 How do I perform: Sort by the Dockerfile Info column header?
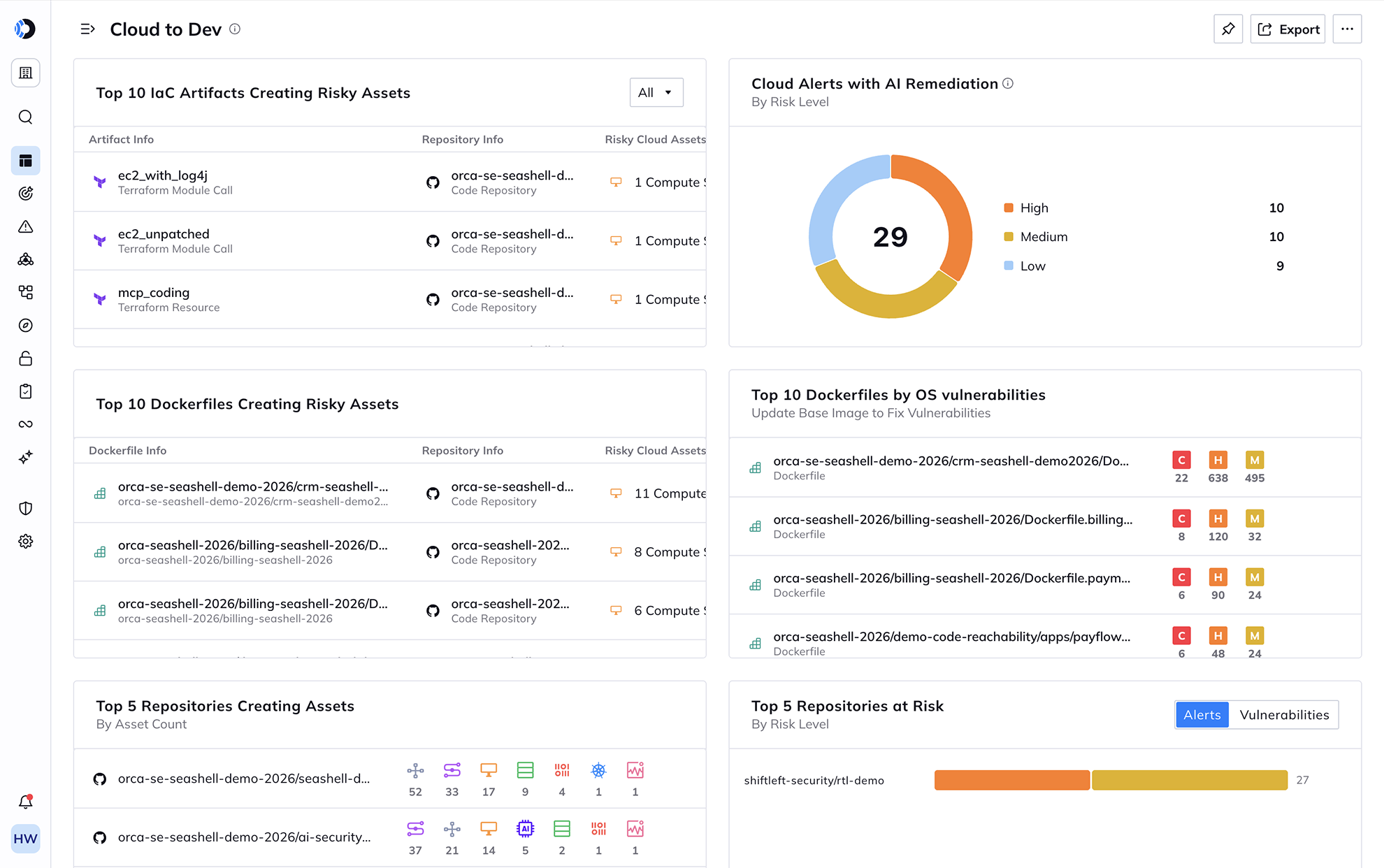click(x=128, y=451)
